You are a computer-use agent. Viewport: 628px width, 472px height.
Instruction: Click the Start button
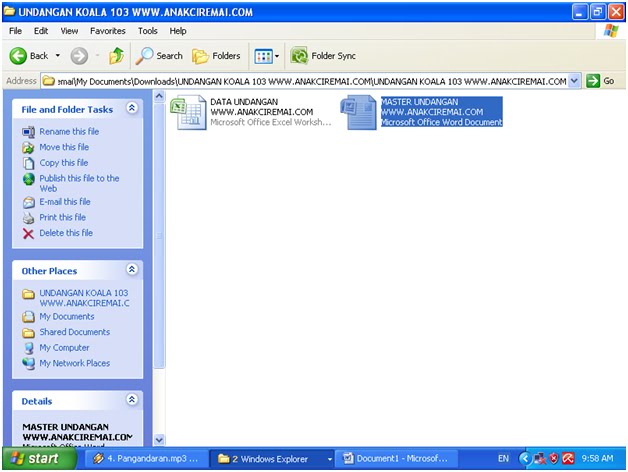39,458
